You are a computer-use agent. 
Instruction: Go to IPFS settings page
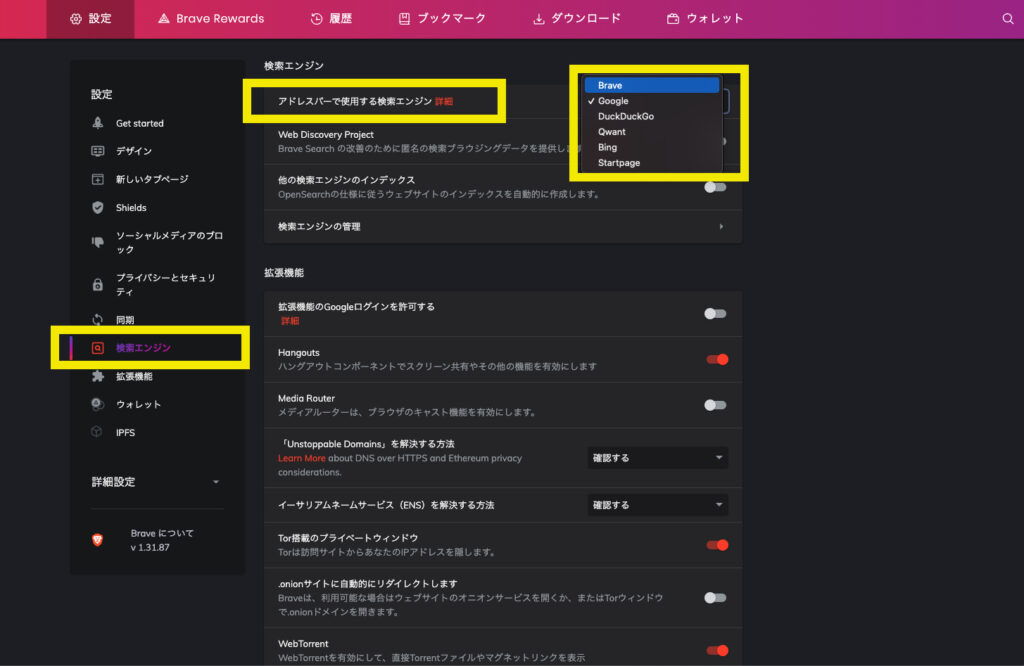click(125, 432)
